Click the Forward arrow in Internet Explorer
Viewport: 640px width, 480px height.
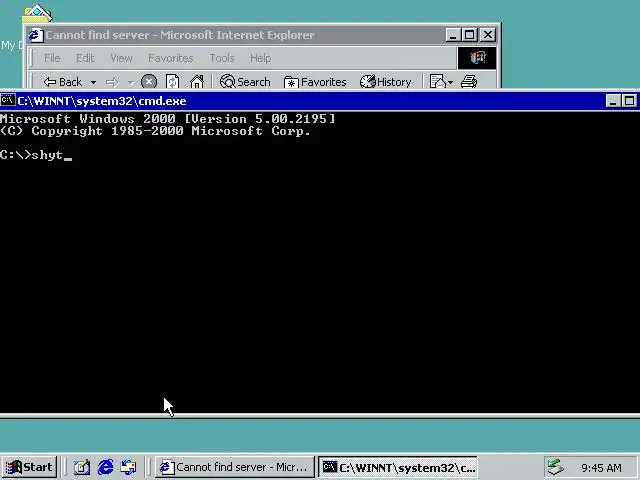click(x=112, y=82)
